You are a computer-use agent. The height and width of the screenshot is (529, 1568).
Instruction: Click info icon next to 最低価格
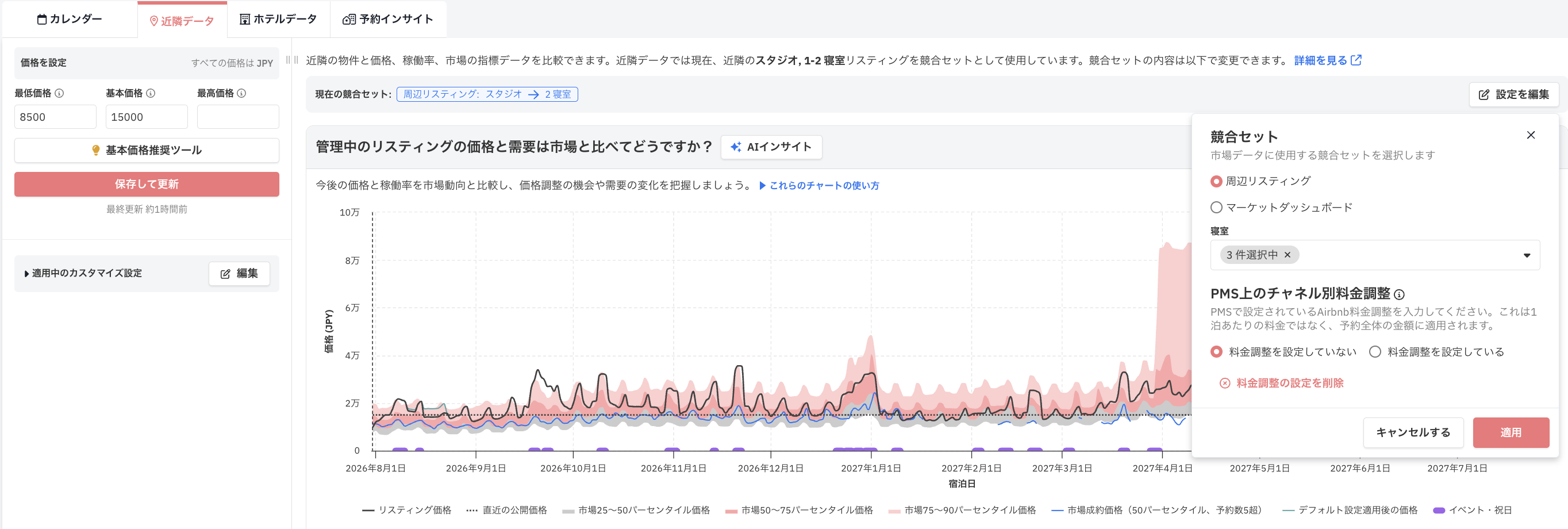coord(59,93)
